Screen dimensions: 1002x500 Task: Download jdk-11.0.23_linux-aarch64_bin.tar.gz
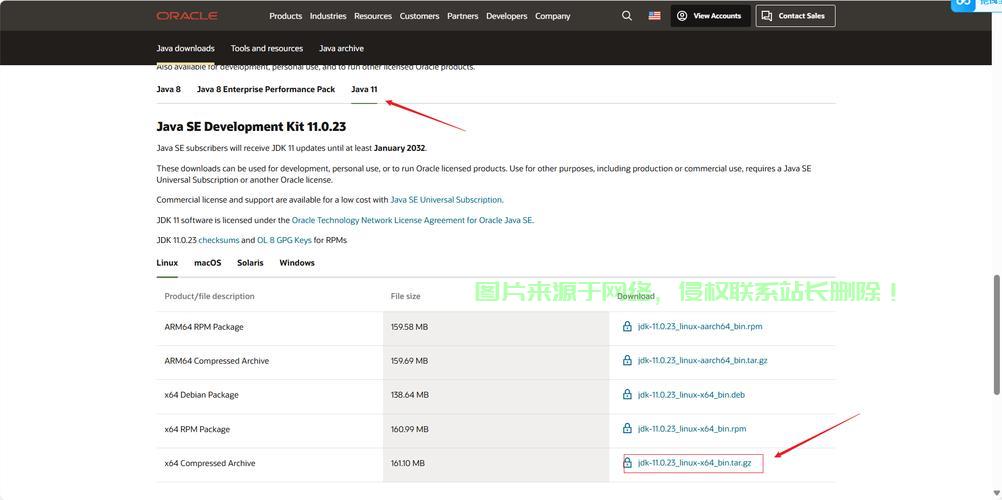[x=702, y=361]
